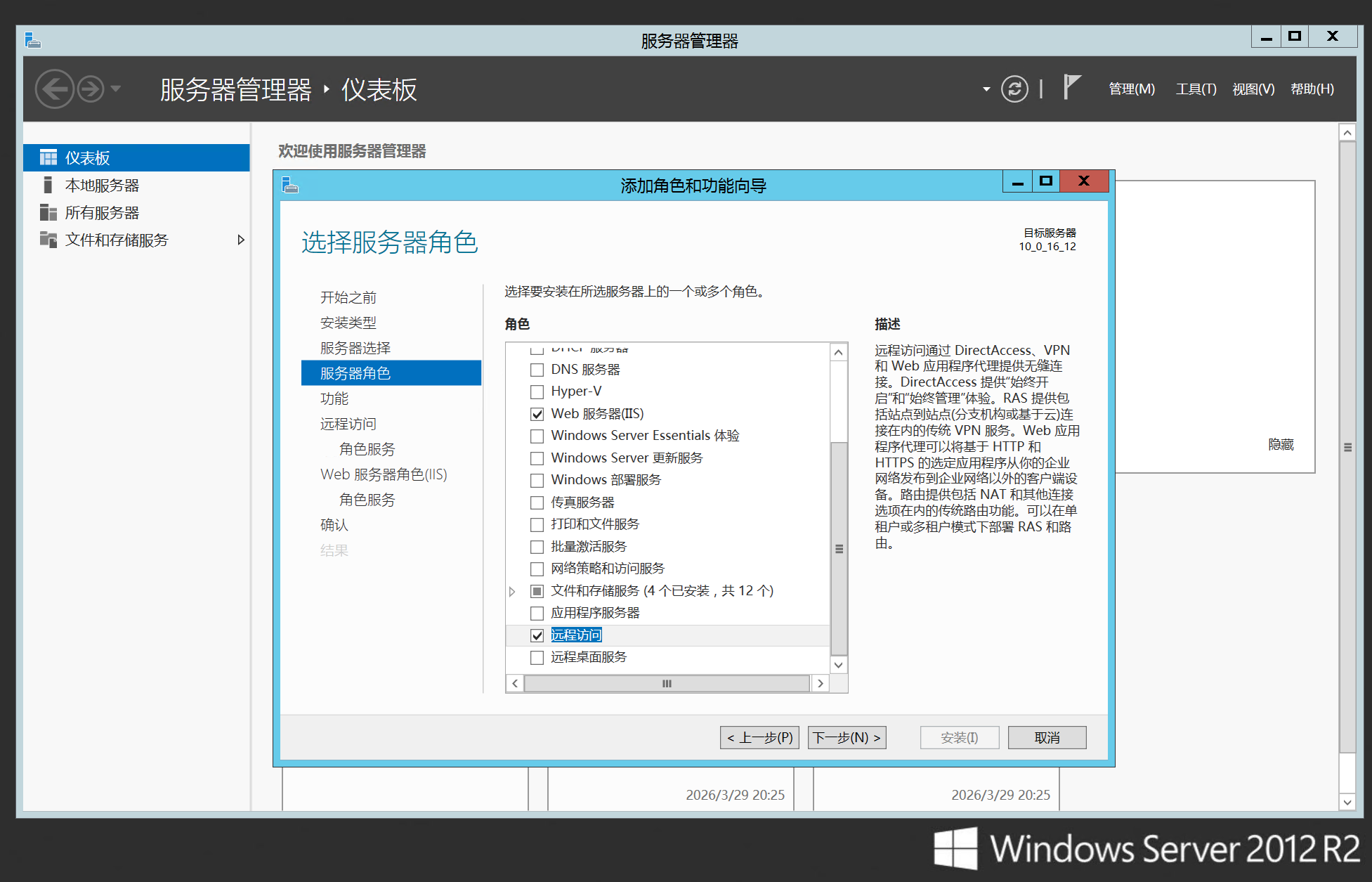Screen dimensions: 1372x882
Task: Select the 本地服务器 sidebar icon
Action: click(x=48, y=185)
